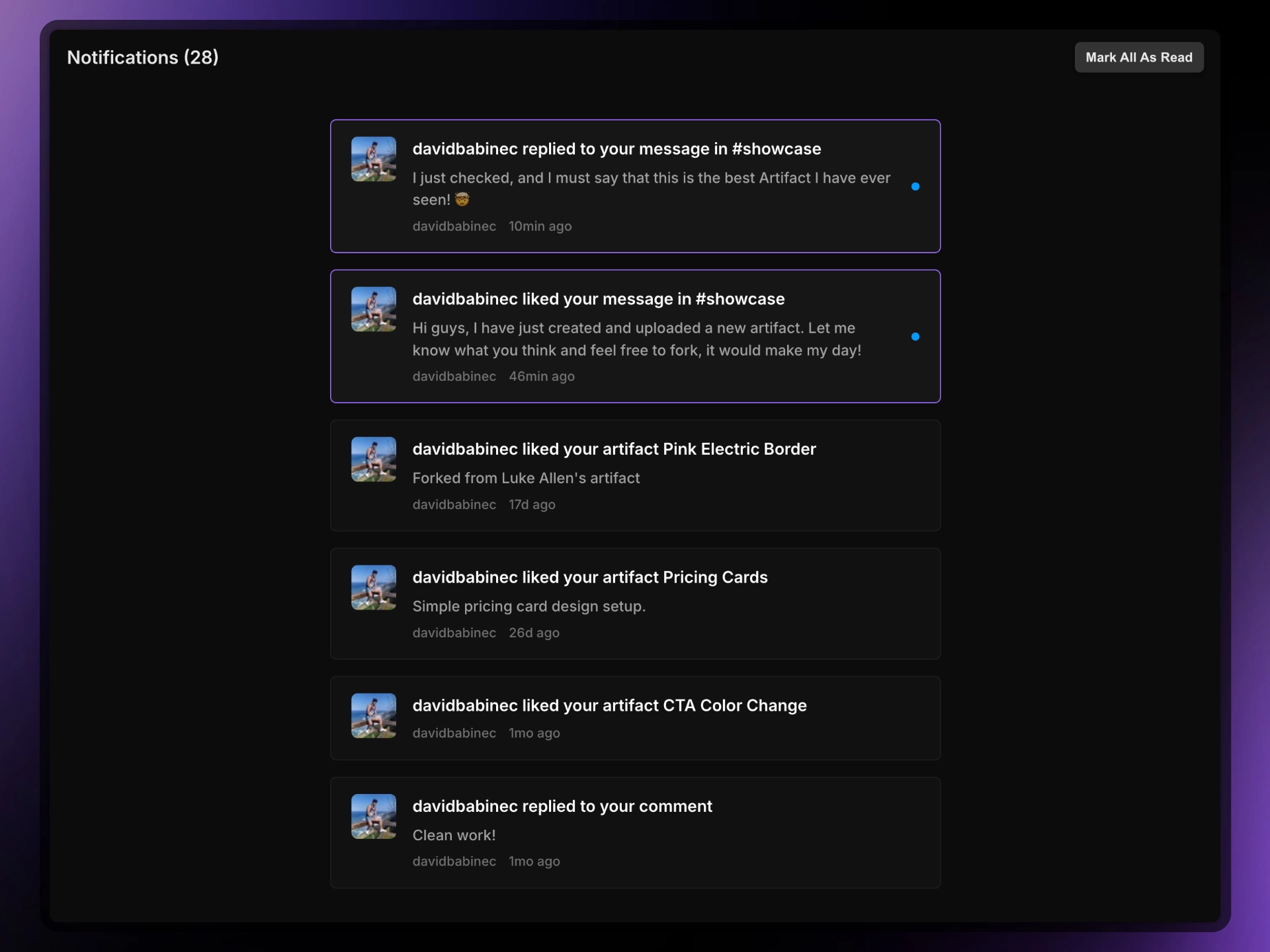Click davidbabinec username beside '26d ago'
Viewport: 1270px width, 952px height.
pos(454,633)
